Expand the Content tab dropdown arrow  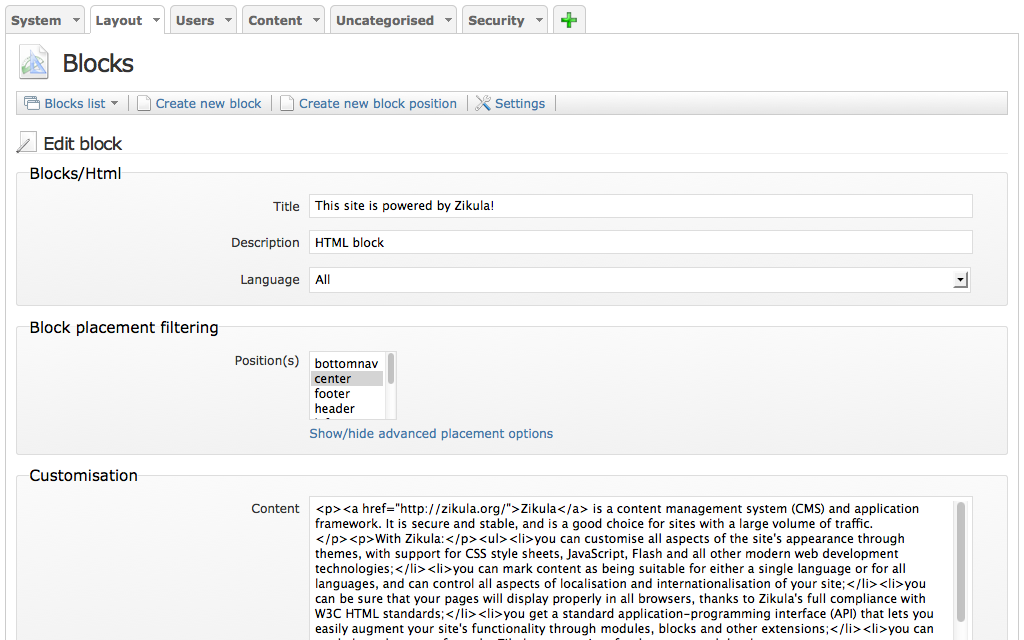[315, 21]
